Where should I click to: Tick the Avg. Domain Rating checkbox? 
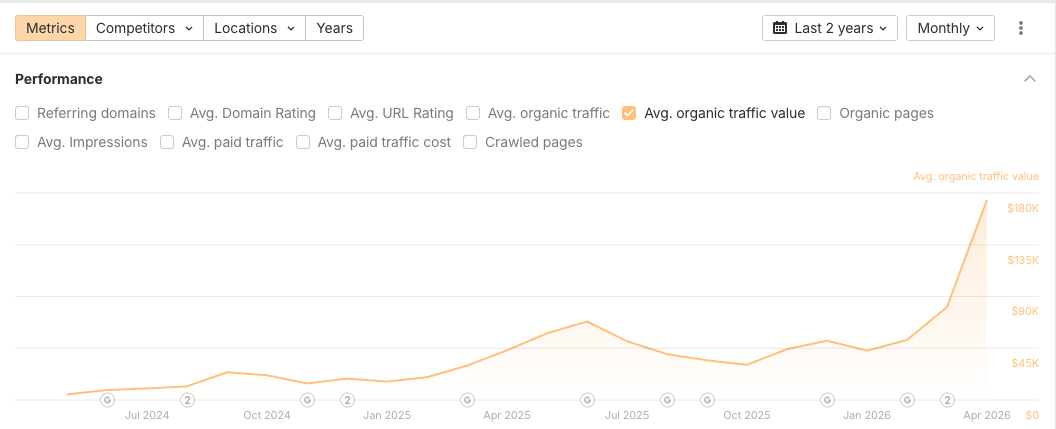[175, 113]
